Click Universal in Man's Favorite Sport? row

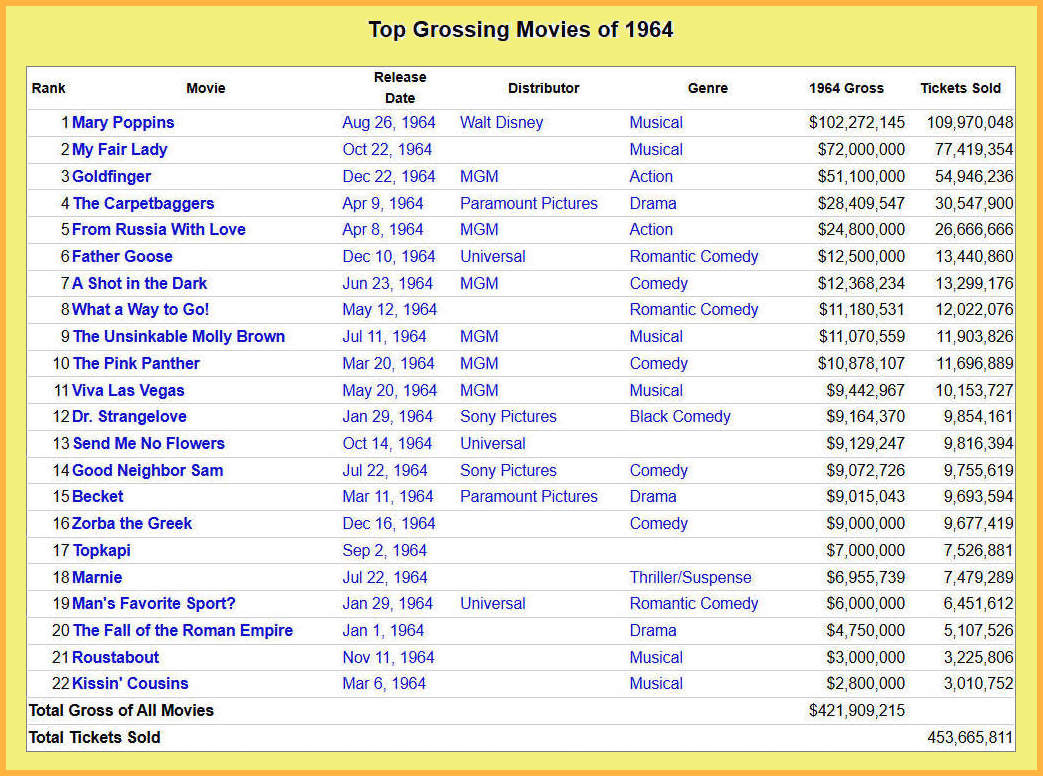click(x=493, y=603)
